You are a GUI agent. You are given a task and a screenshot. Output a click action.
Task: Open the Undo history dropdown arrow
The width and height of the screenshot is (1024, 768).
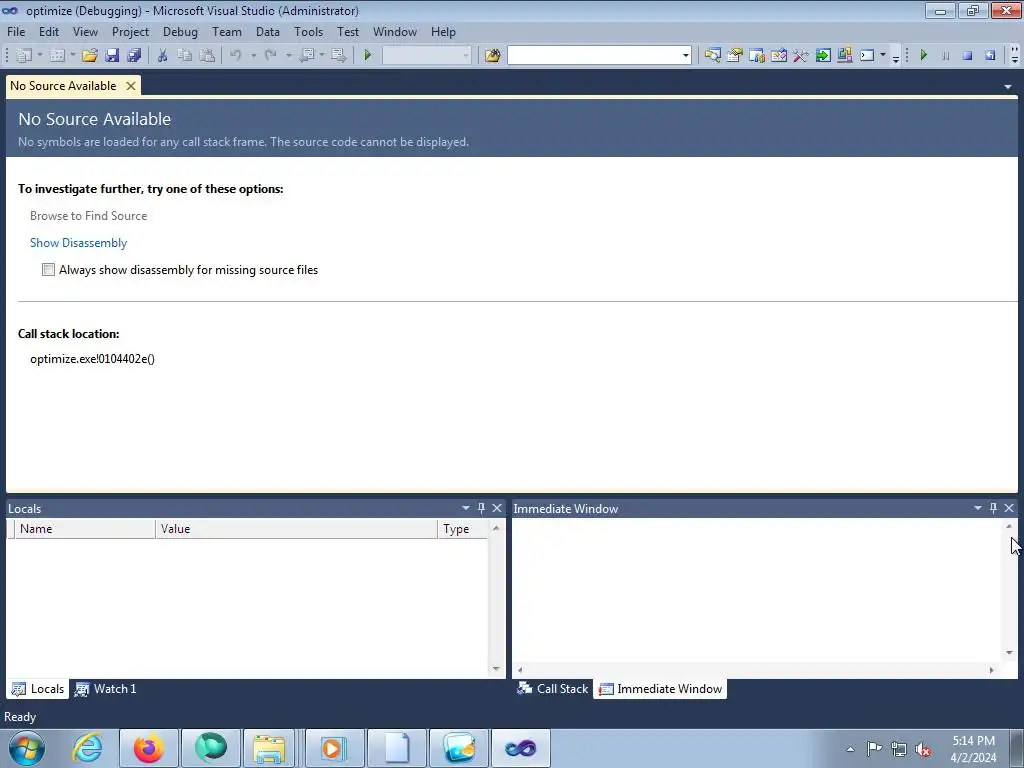tap(253, 56)
